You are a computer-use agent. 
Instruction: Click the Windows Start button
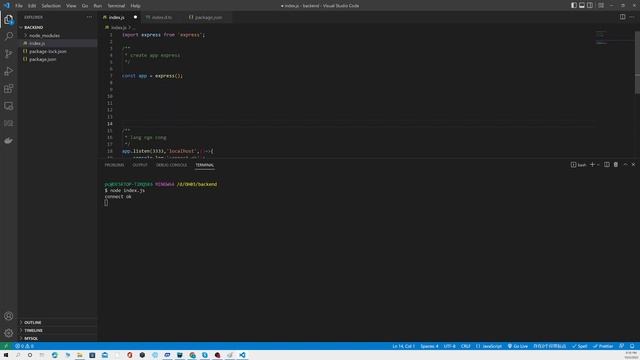point(6,355)
